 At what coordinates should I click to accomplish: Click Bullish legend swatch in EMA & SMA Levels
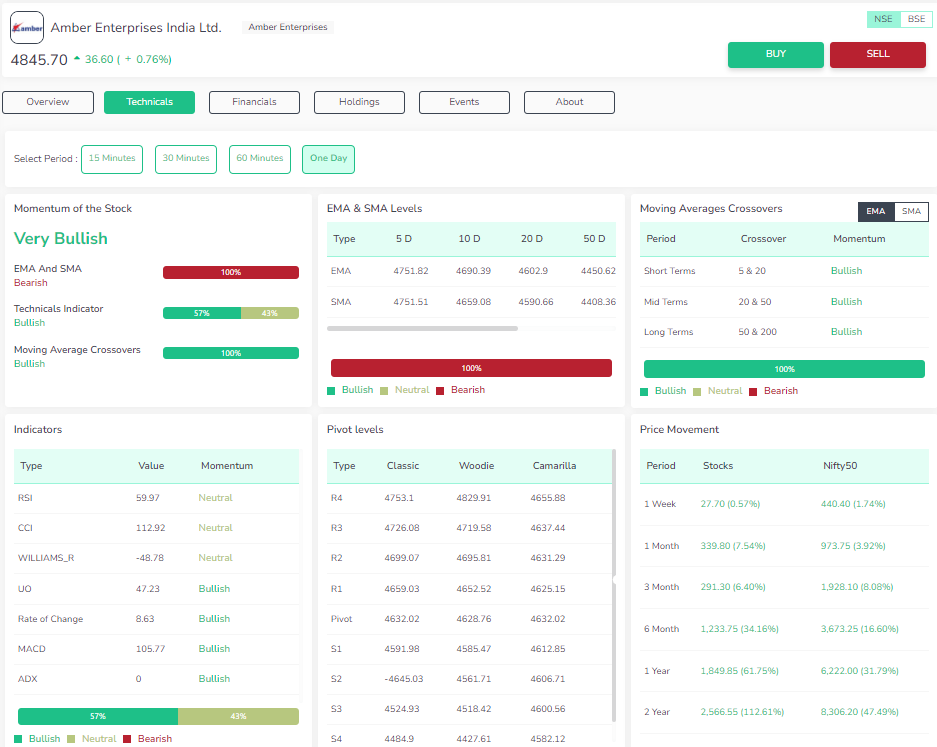(331, 391)
